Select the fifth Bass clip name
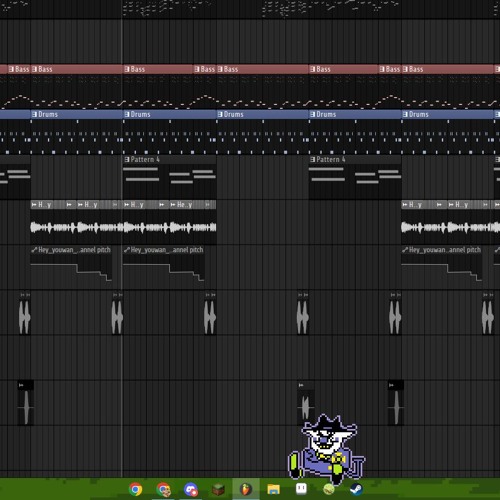The height and width of the screenshot is (500, 500). 231,69
